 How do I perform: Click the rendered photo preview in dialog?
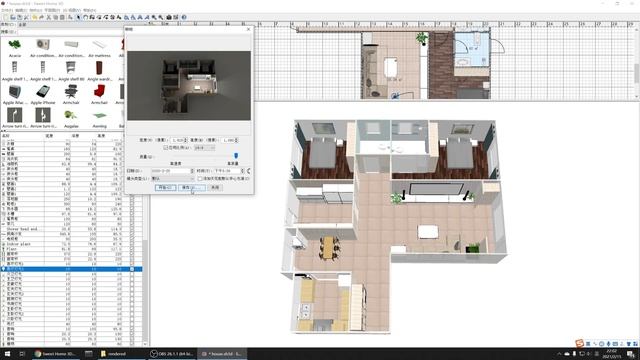tap(189, 85)
